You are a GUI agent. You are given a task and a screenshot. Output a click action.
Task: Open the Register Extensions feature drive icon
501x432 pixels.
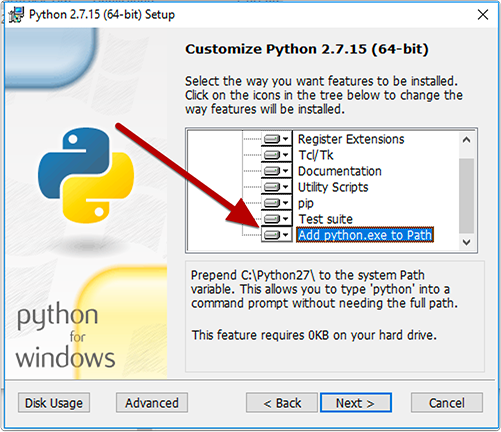click(276, 139)
